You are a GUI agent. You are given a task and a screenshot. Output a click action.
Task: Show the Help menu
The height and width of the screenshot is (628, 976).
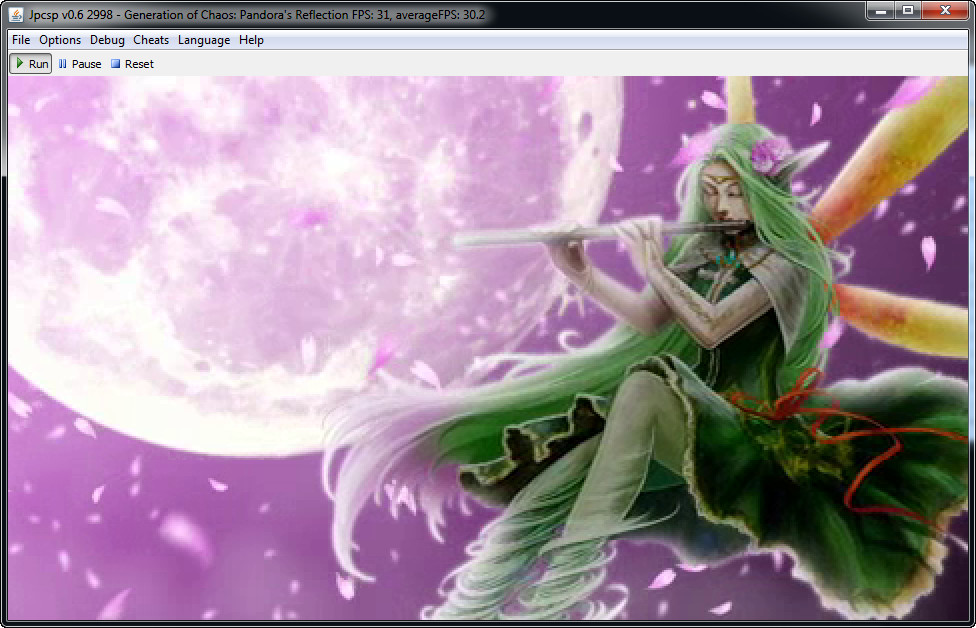[251, 40]
